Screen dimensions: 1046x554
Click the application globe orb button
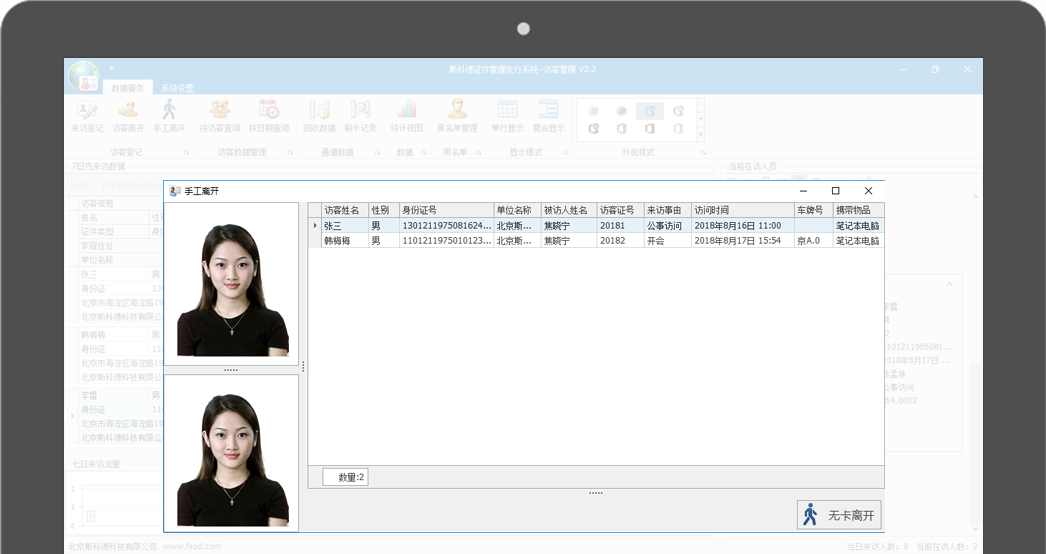click(83, 75)
